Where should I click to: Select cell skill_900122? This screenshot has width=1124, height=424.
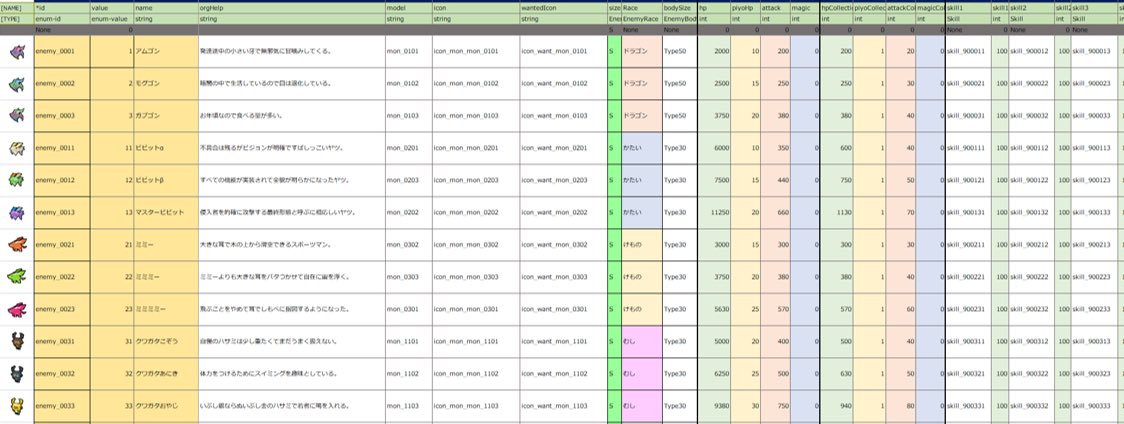(1032, 180)
